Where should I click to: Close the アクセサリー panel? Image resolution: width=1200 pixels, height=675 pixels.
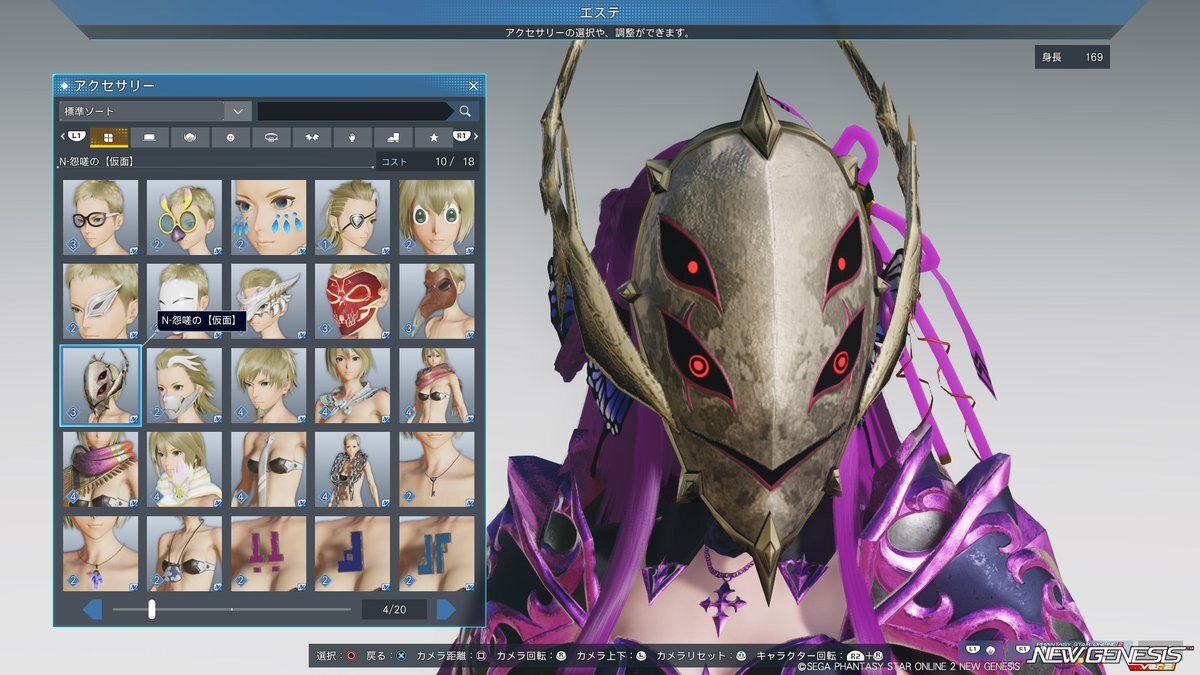click(473, 86)
